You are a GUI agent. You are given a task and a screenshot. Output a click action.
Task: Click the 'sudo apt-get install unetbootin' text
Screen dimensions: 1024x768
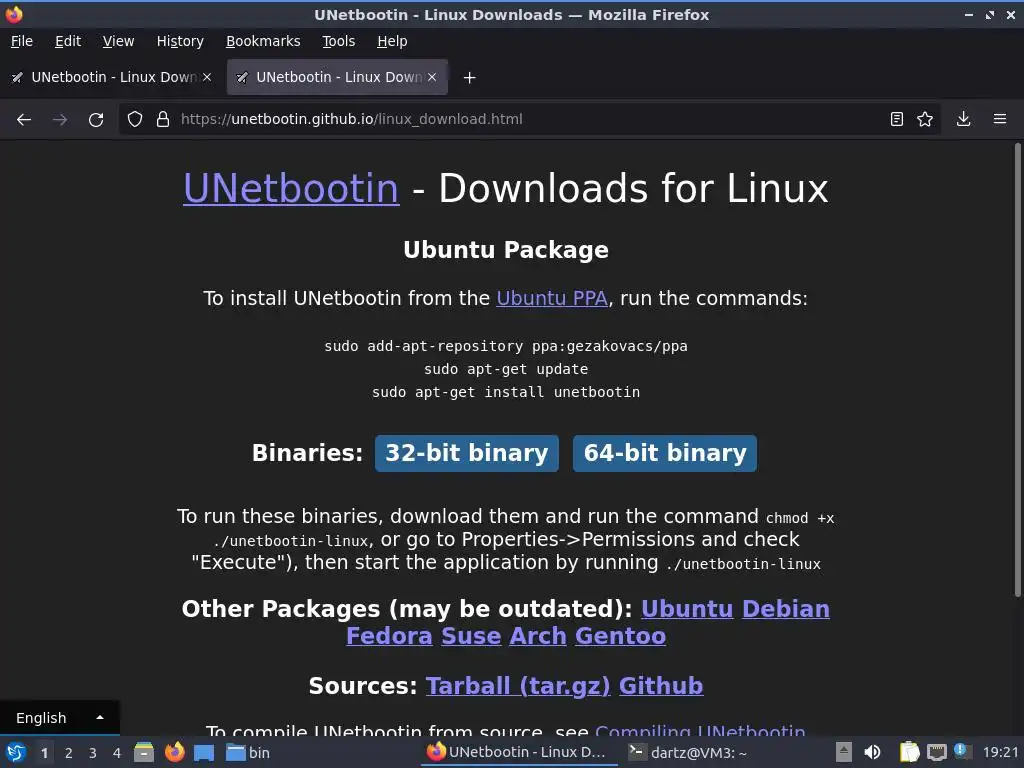[x=506, y=392]
